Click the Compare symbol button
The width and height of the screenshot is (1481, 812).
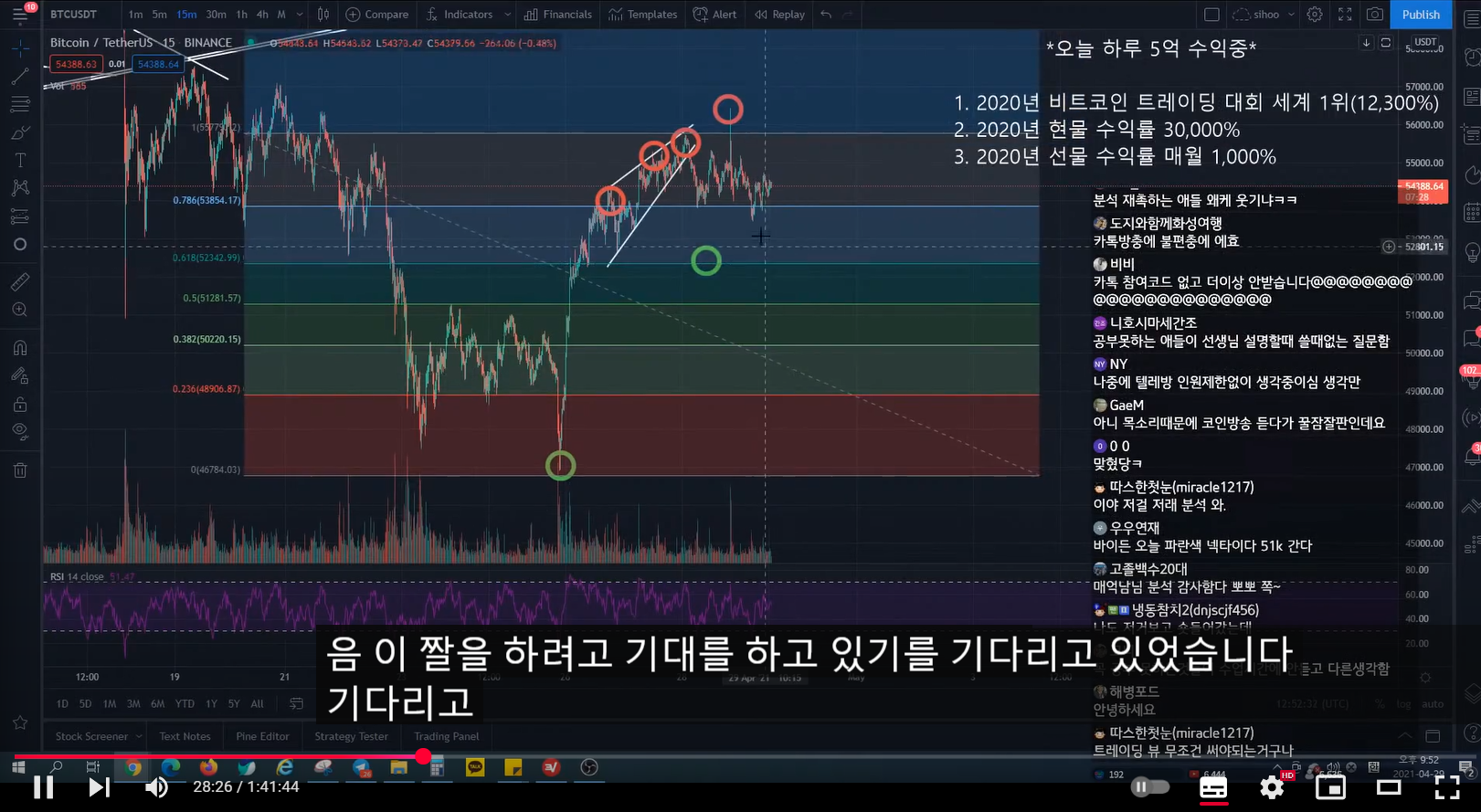(x=377, y=15)
